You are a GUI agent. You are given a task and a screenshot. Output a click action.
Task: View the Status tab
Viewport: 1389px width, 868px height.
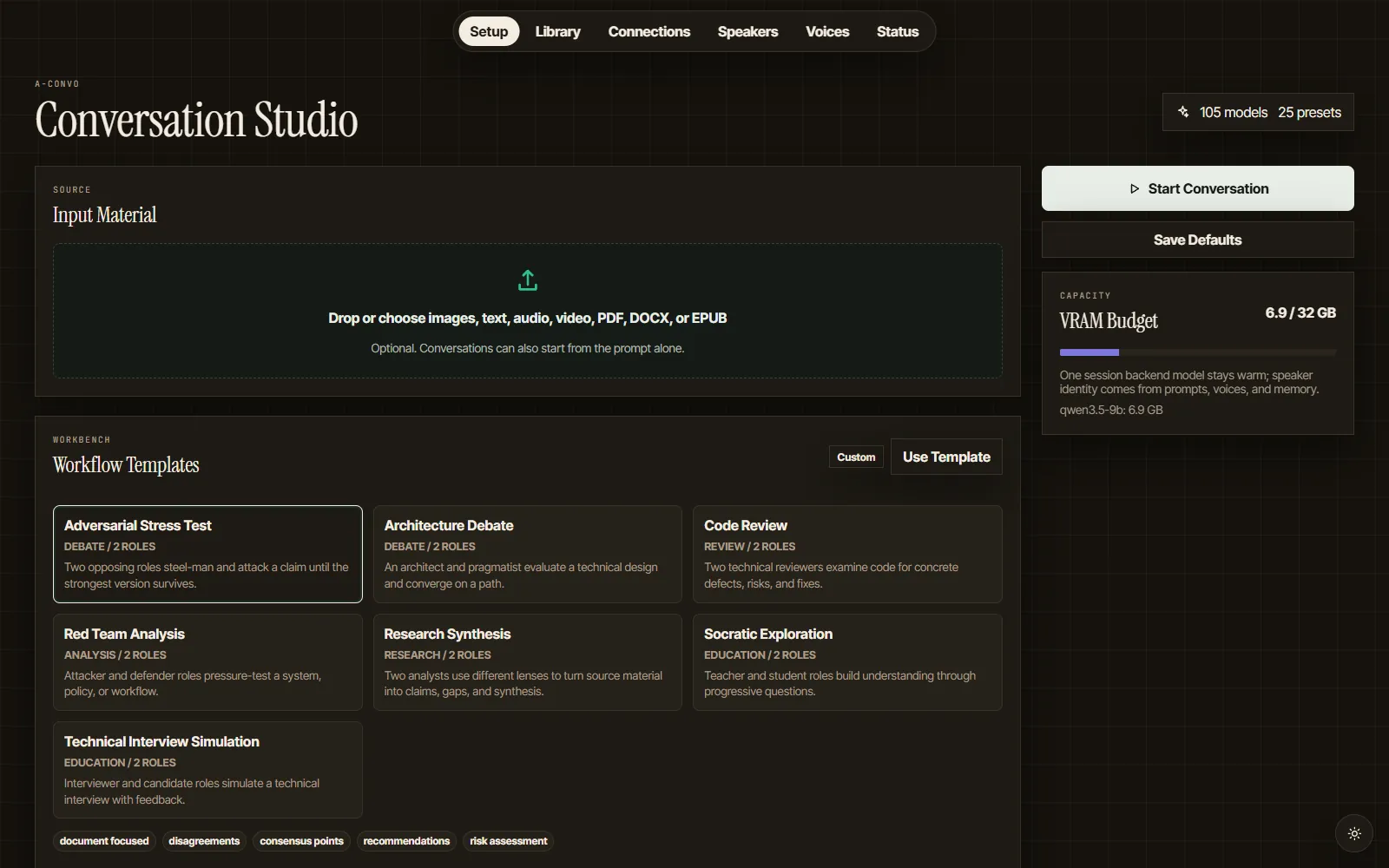point(898,31)
